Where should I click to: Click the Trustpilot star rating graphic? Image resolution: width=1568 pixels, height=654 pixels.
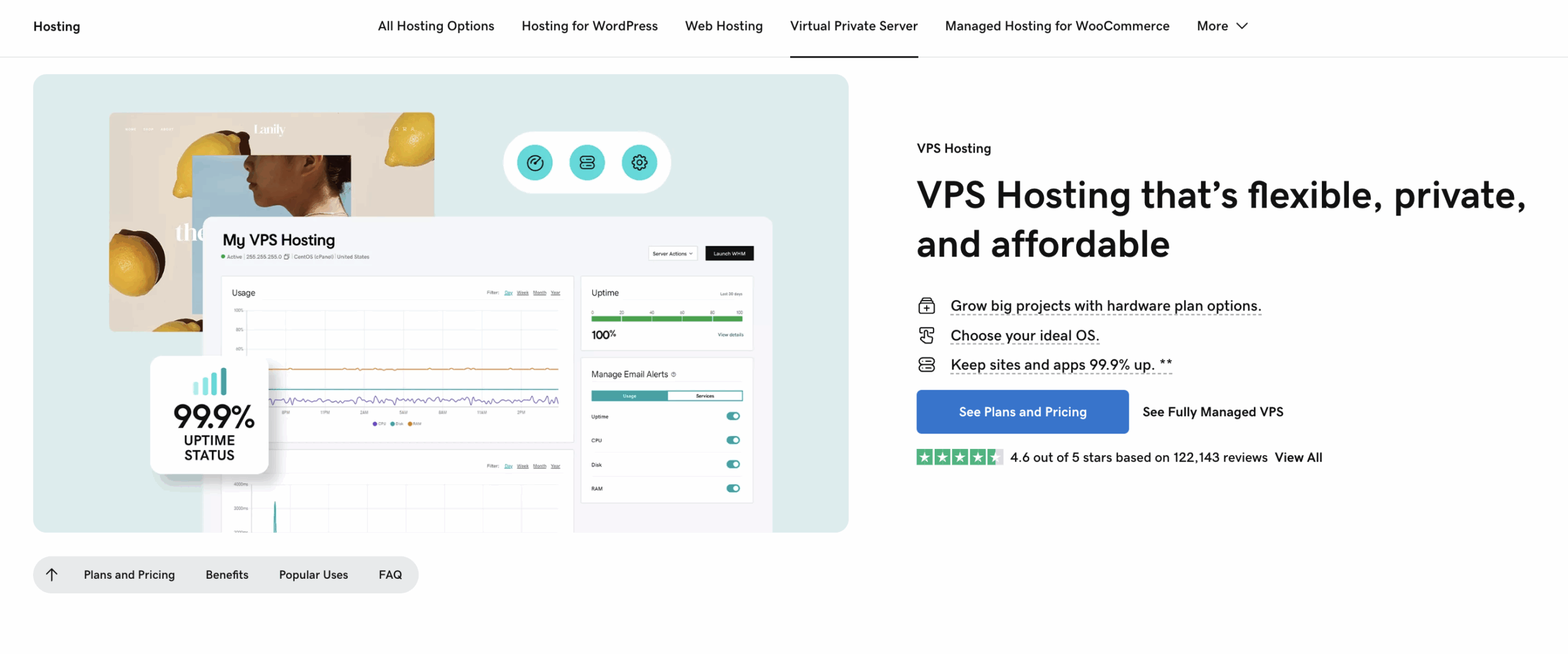959,457
